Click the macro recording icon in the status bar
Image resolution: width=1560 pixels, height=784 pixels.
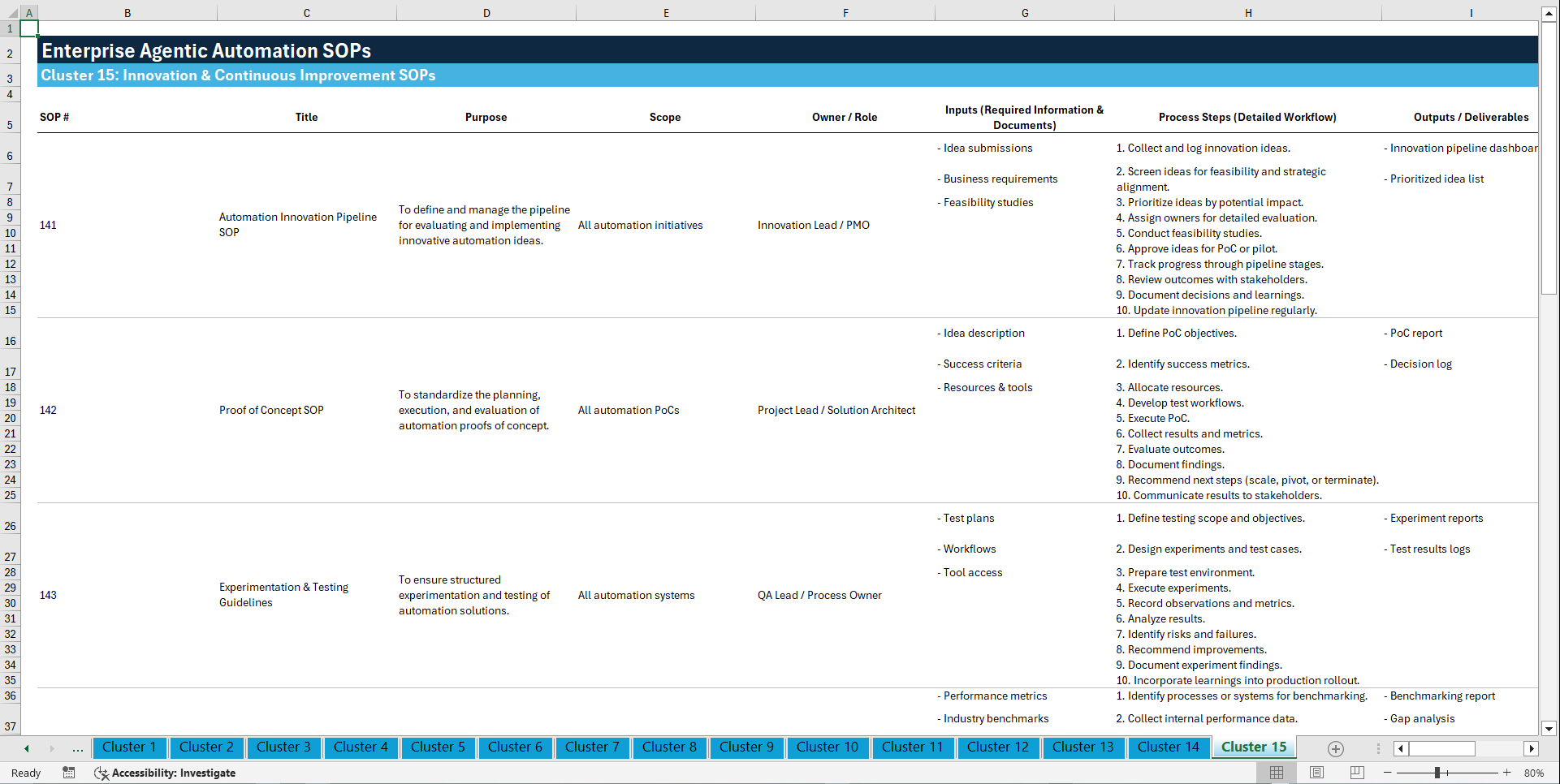pos(69,773)
